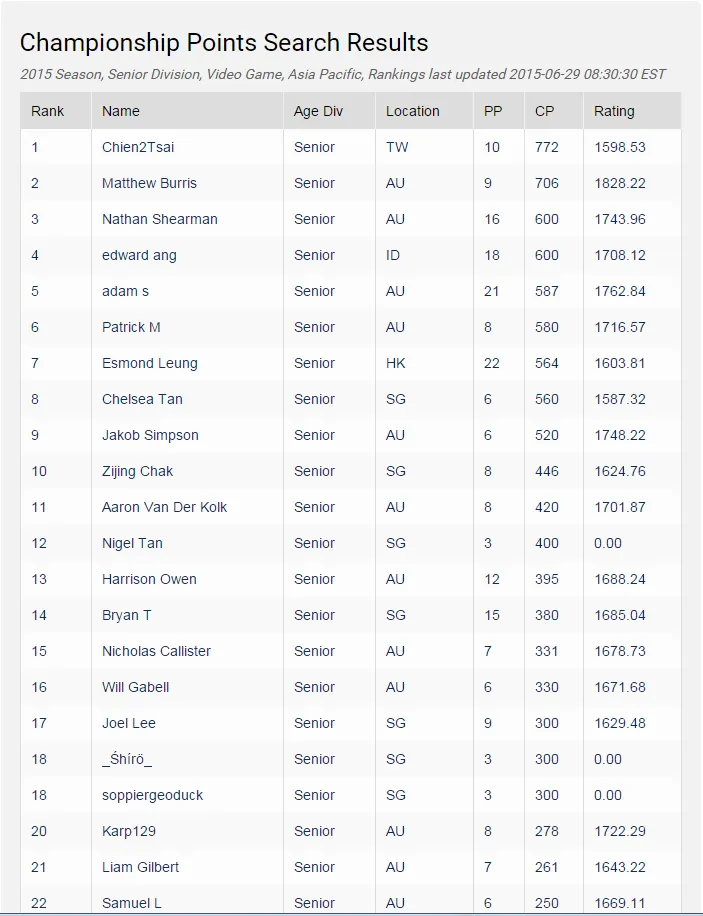Open Liam Gilbert's row

140,867
